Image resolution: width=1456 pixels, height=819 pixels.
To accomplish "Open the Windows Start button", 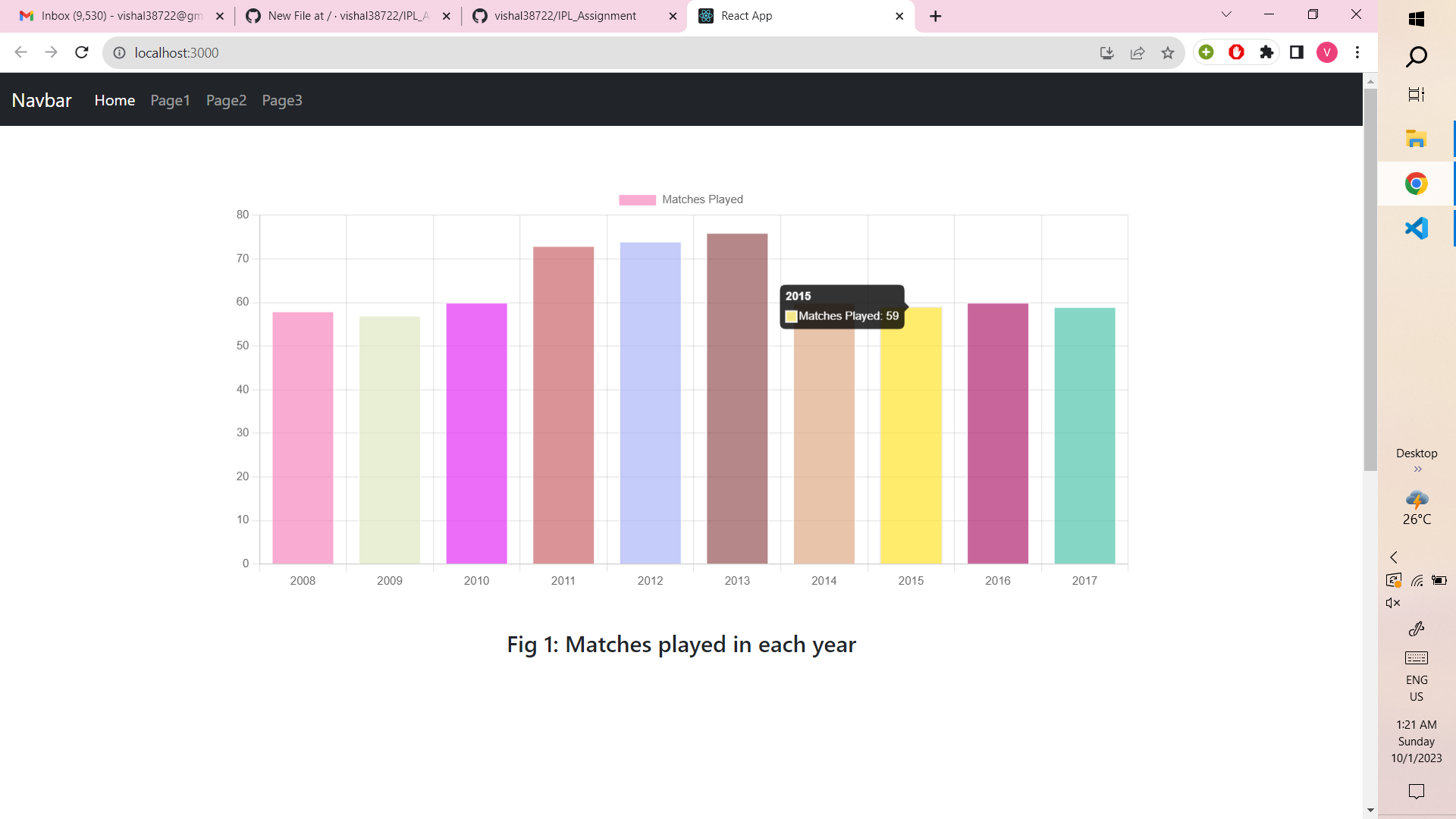I will click(1417, 19).
